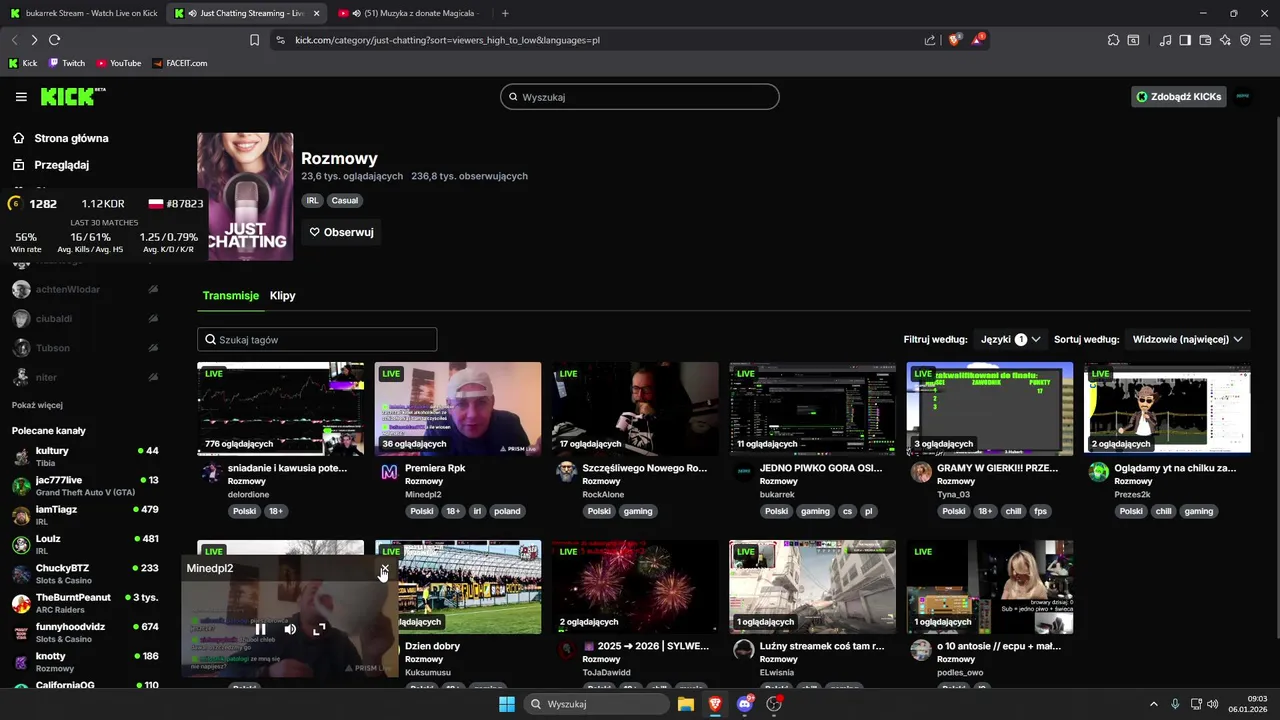Open the Widzowie (najwięcej) sort dropdown
Viewport: 1280px width, 720px height.
[1187, 339]
